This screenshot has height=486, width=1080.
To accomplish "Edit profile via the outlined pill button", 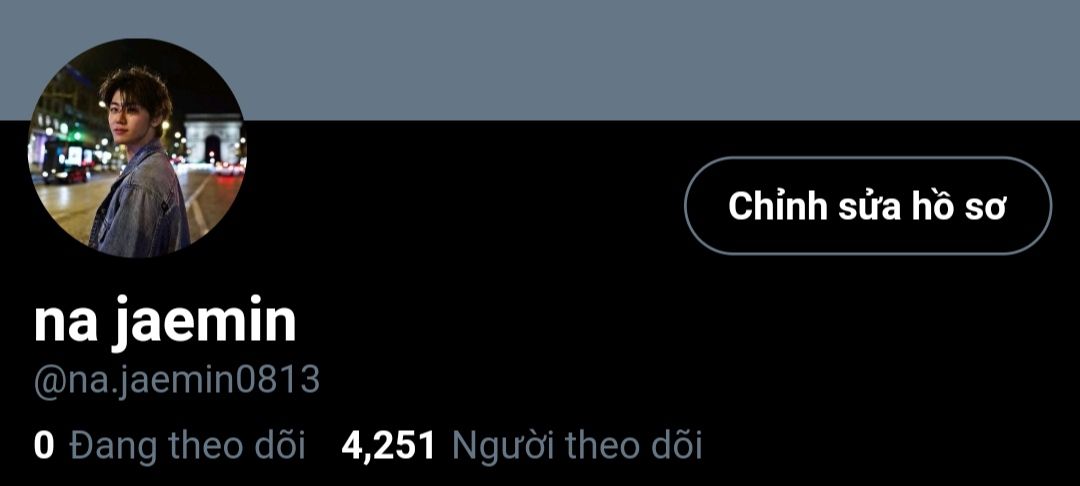I will point(868,206).
